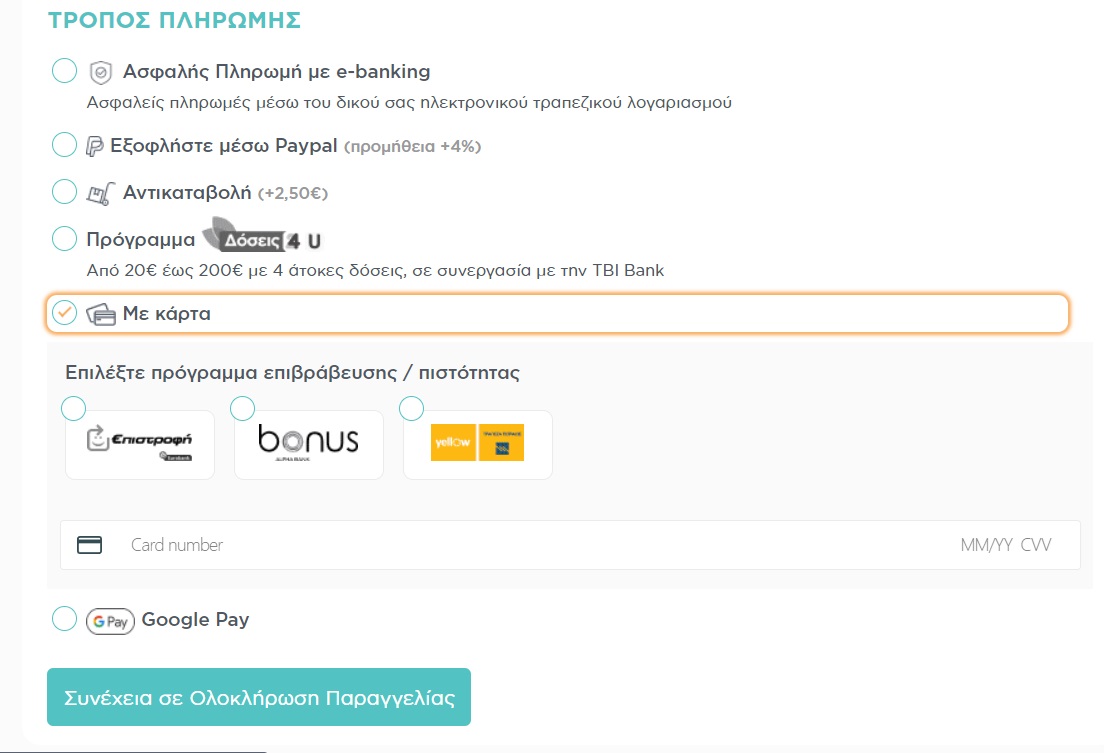Choose Αντικαταβολή radio button
This screenshot has width=1104, height=753.
pyautogui.click(x=64, y=192)
